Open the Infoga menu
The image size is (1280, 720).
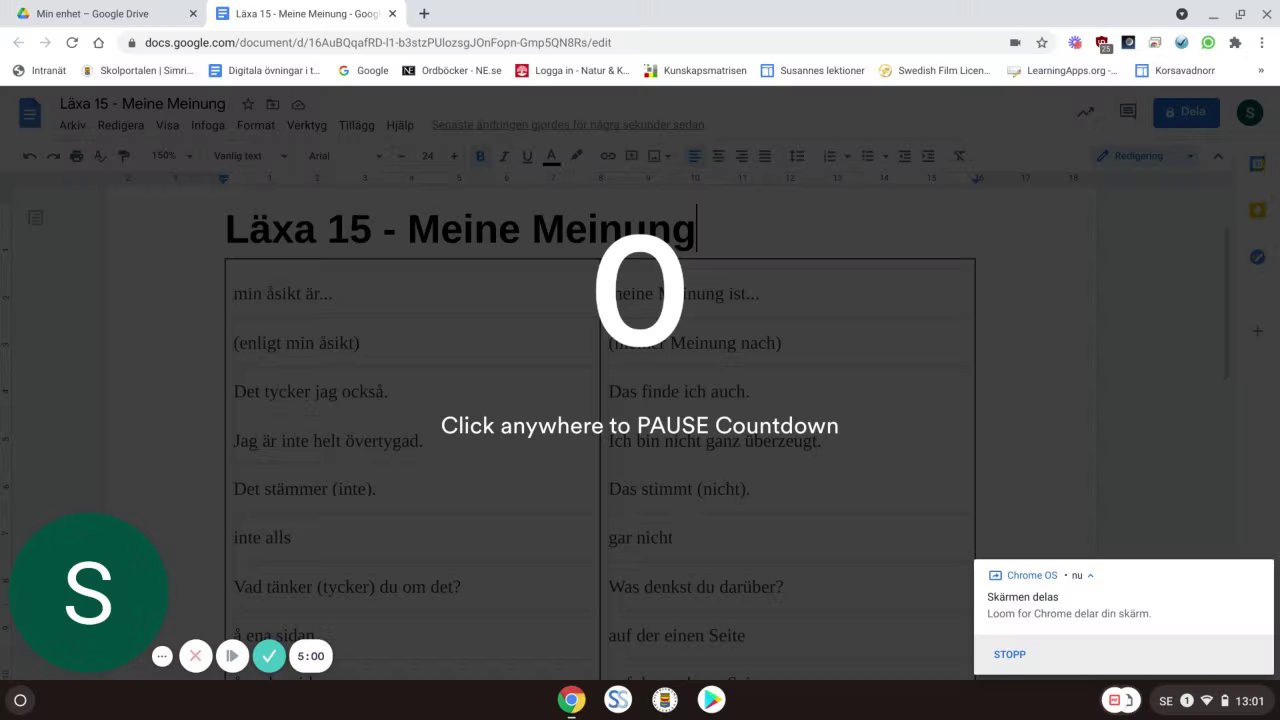point(208,125)
